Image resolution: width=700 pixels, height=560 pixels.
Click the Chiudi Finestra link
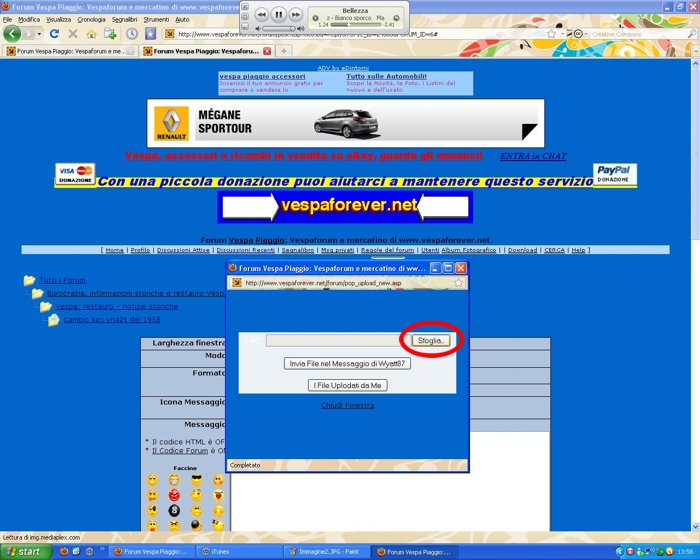347,405
